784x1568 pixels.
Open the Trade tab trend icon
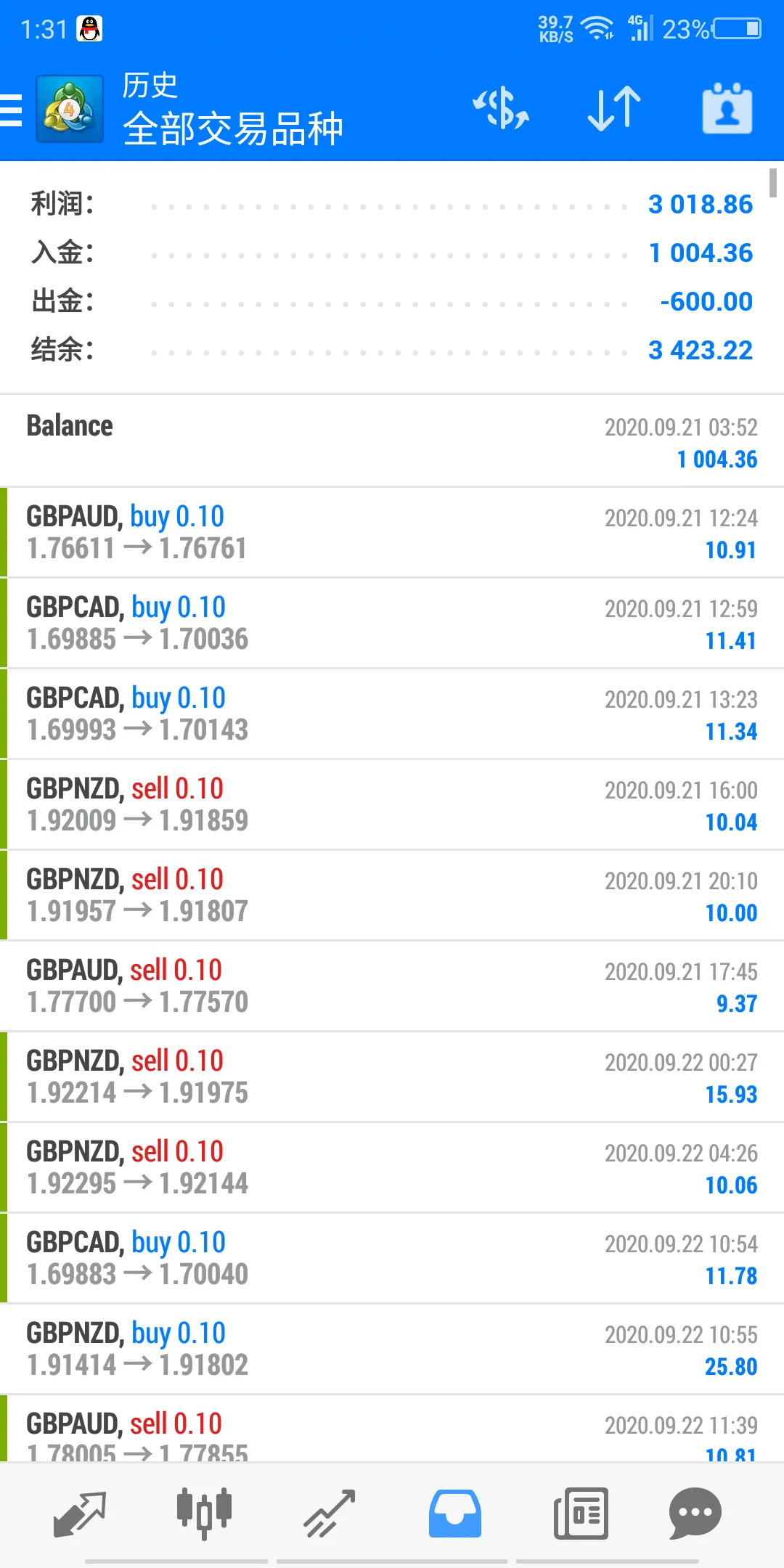pyautogui.click(x=330, y=1514)
